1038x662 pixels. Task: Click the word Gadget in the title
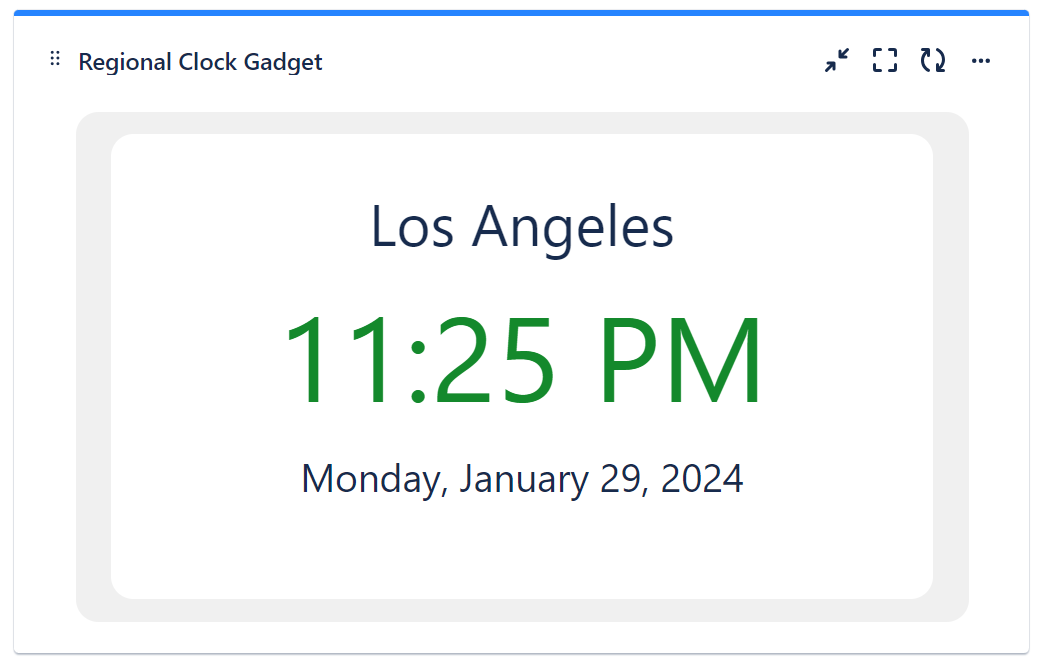282,63
